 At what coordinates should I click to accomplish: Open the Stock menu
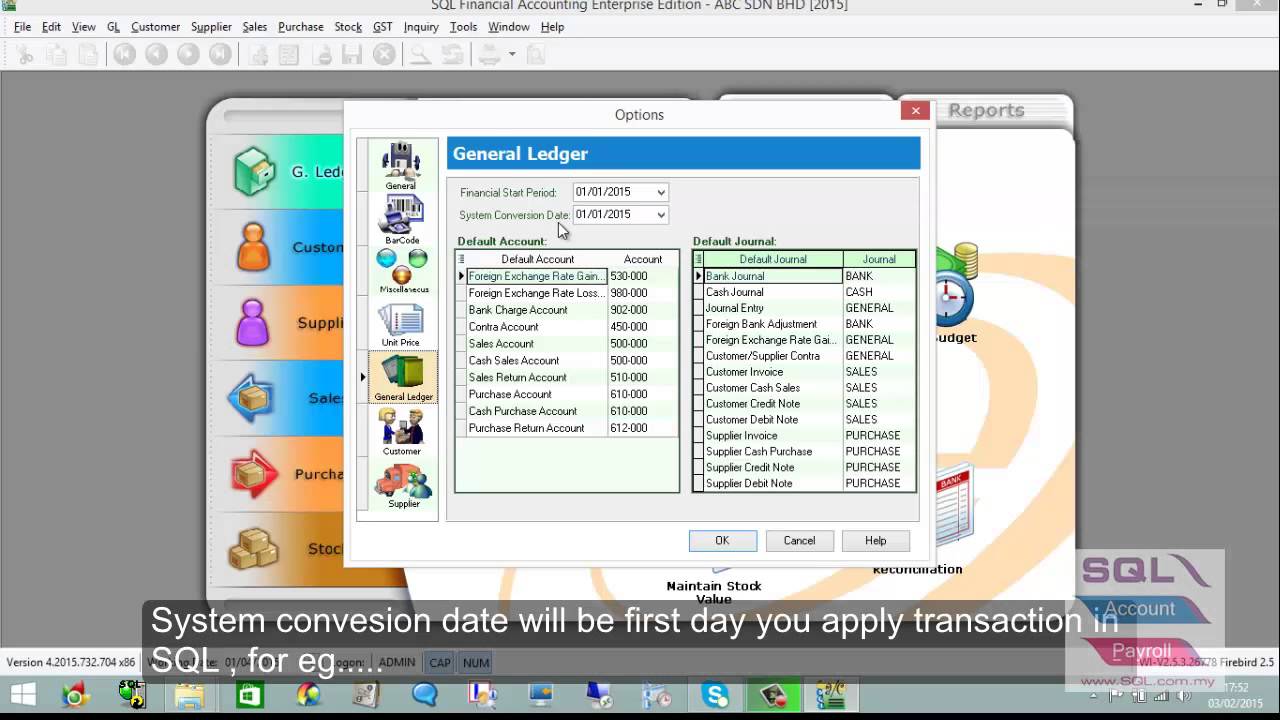pyautogui.click(x=348, y=27)
